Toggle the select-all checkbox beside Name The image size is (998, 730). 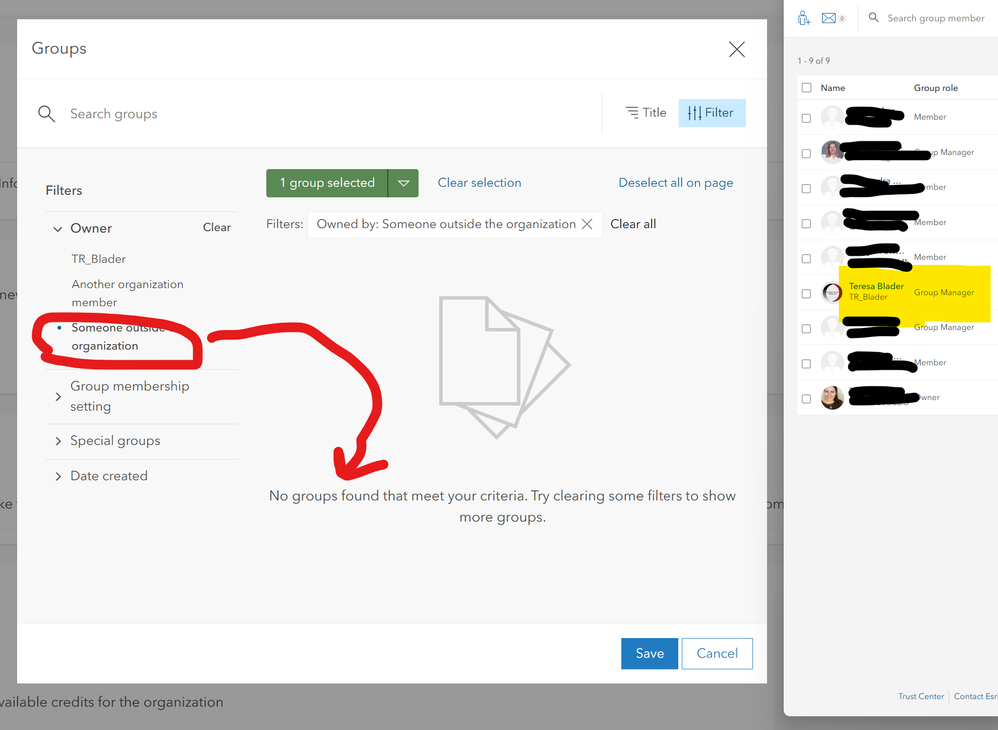(x=806, y=88)
